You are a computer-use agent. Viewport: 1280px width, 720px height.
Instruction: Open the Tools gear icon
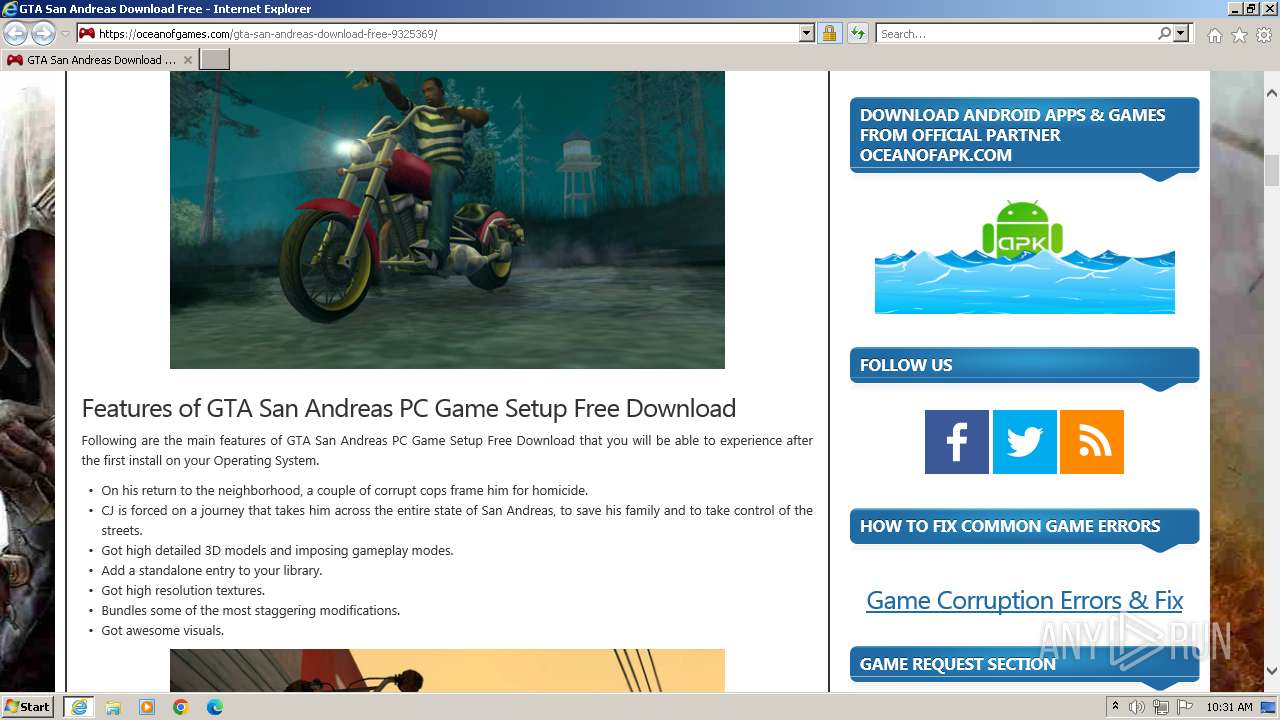coord(1264,35)
